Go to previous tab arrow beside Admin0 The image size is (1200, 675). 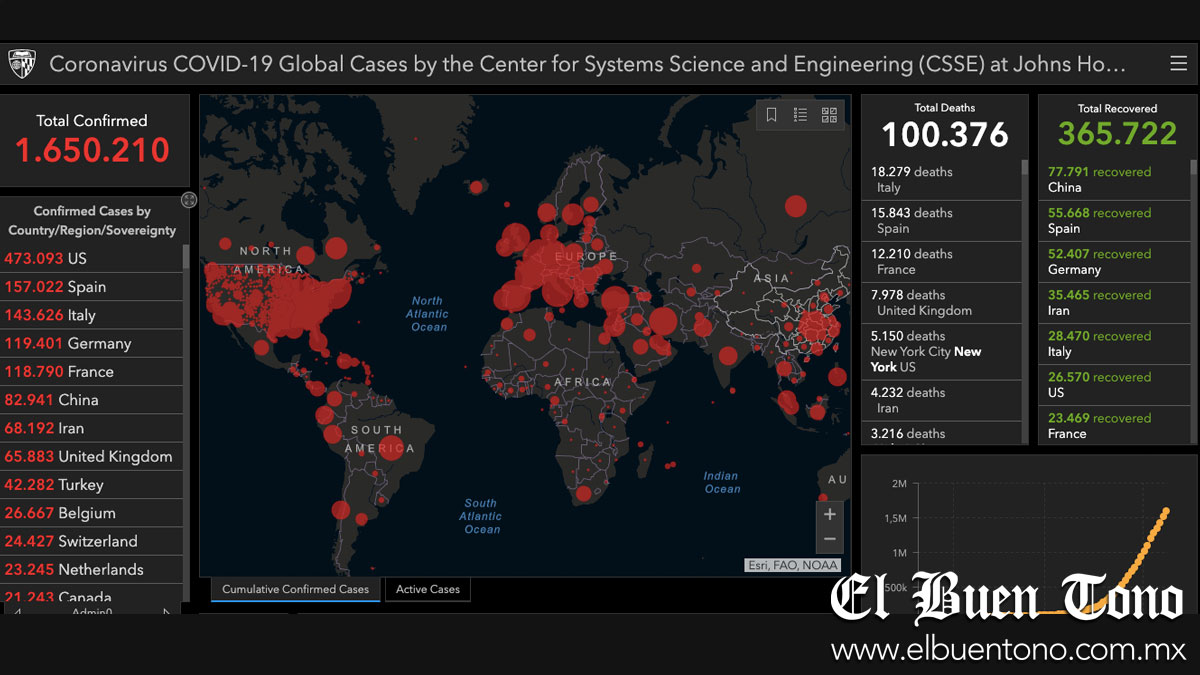[18, 611]
